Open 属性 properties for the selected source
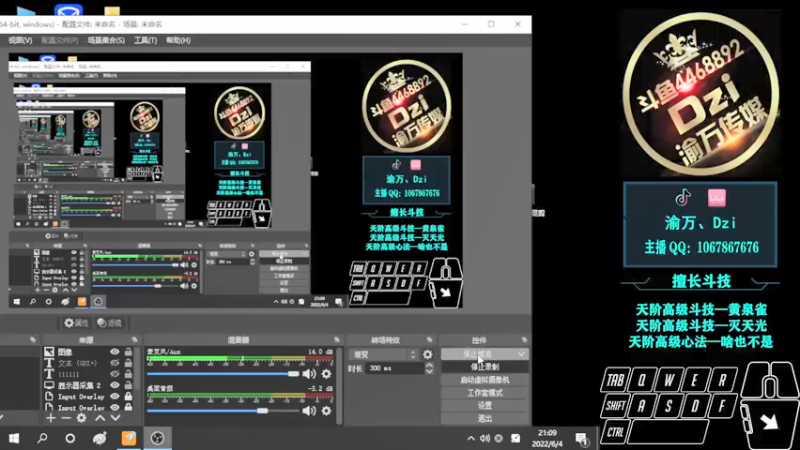Screen dimensions: 800x450 (x=76, y=323)
